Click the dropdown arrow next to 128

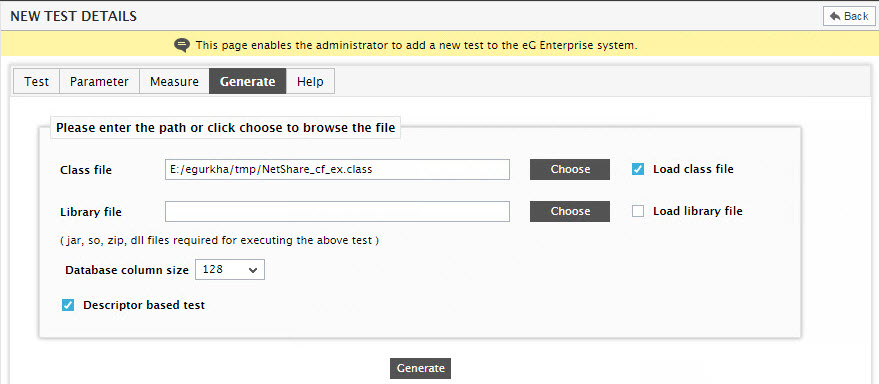(253, 270)
